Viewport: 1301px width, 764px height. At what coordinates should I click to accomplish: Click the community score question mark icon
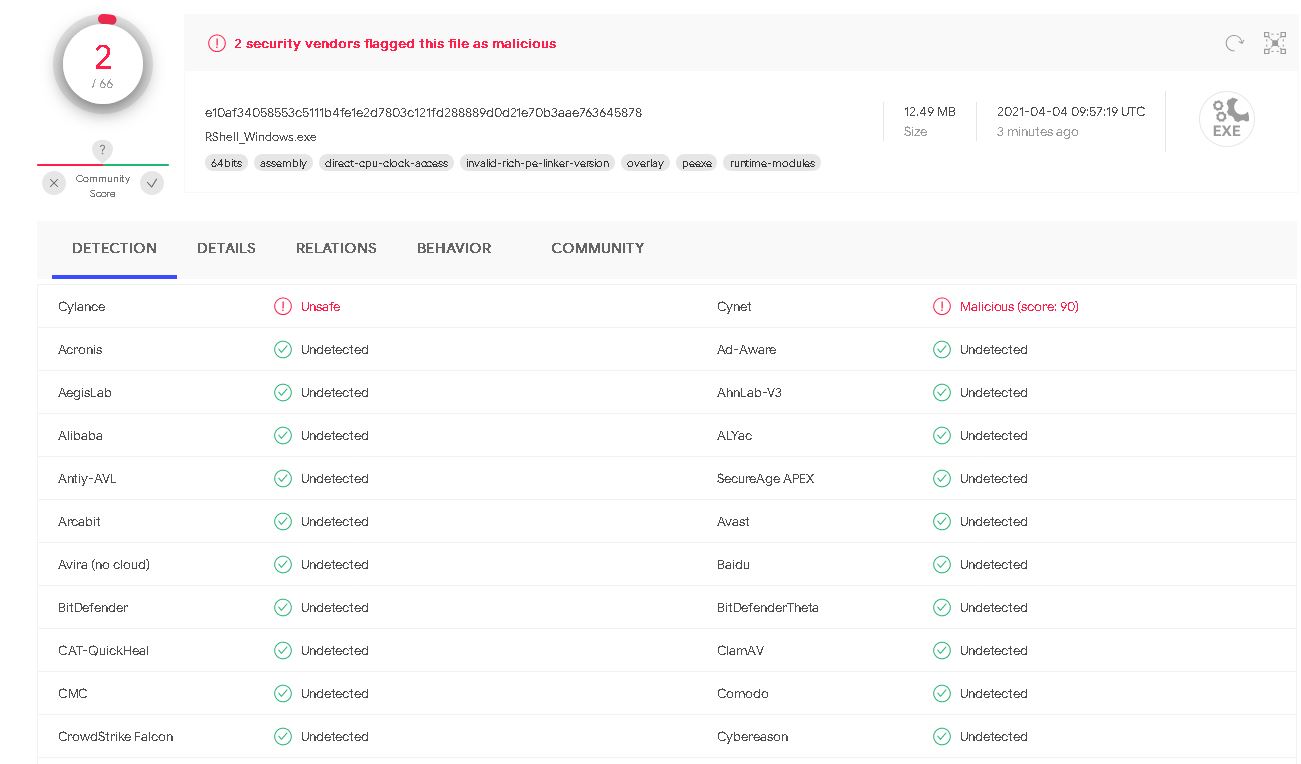tap(101, 150)
